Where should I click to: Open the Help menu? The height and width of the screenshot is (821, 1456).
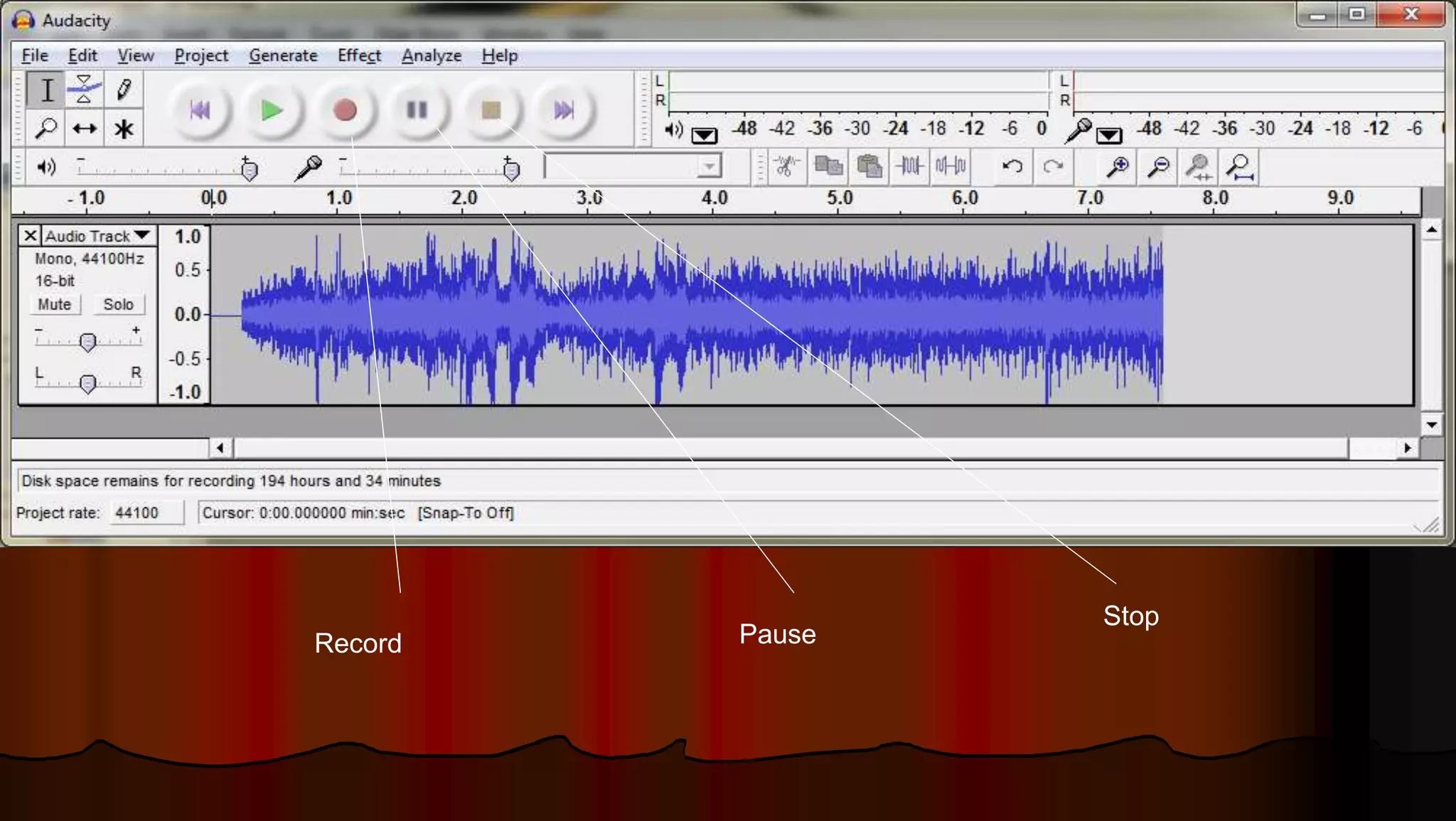[x=499, y=55]
